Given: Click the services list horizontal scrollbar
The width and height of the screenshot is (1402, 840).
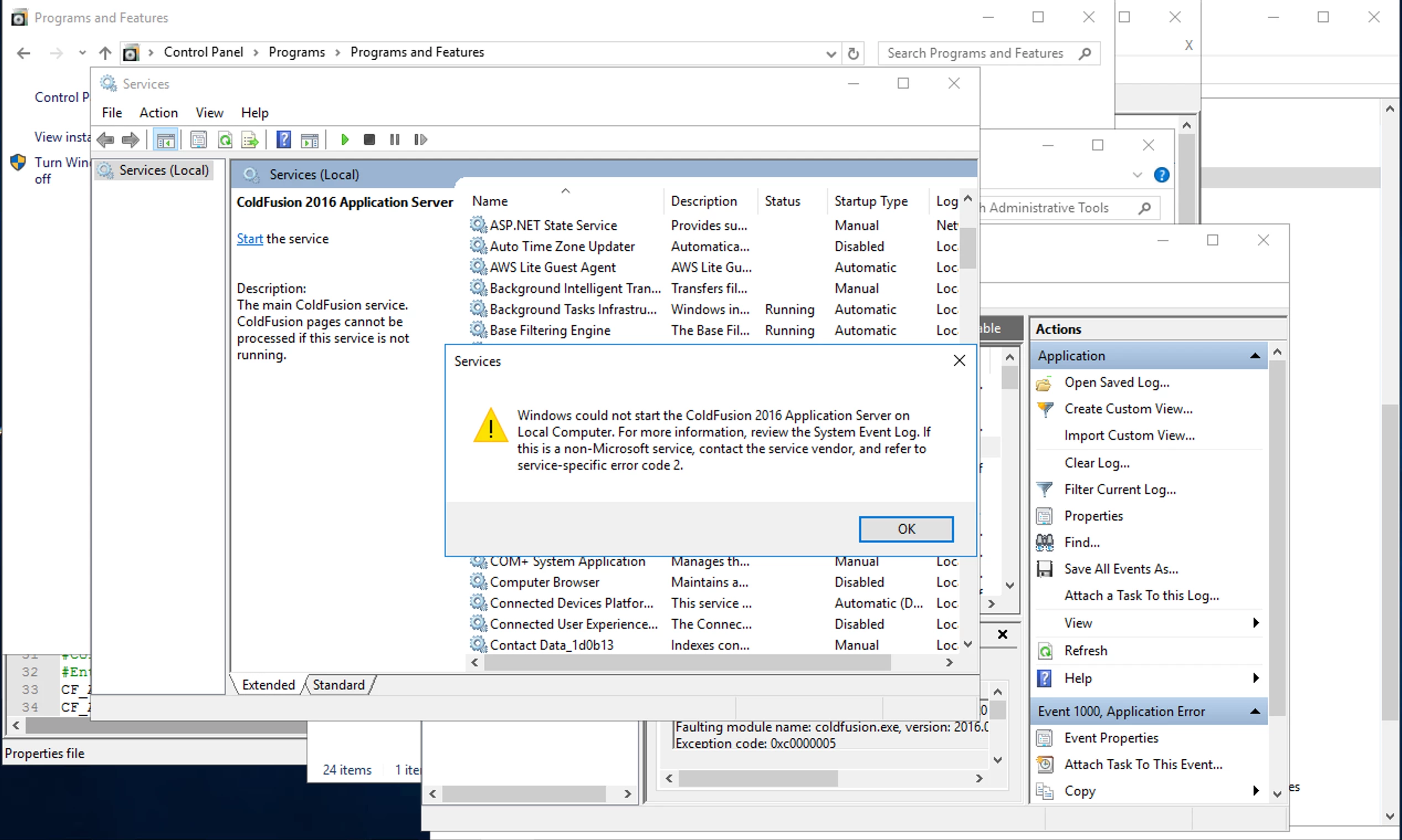Looking at the screenshot, I should point(687,662).
